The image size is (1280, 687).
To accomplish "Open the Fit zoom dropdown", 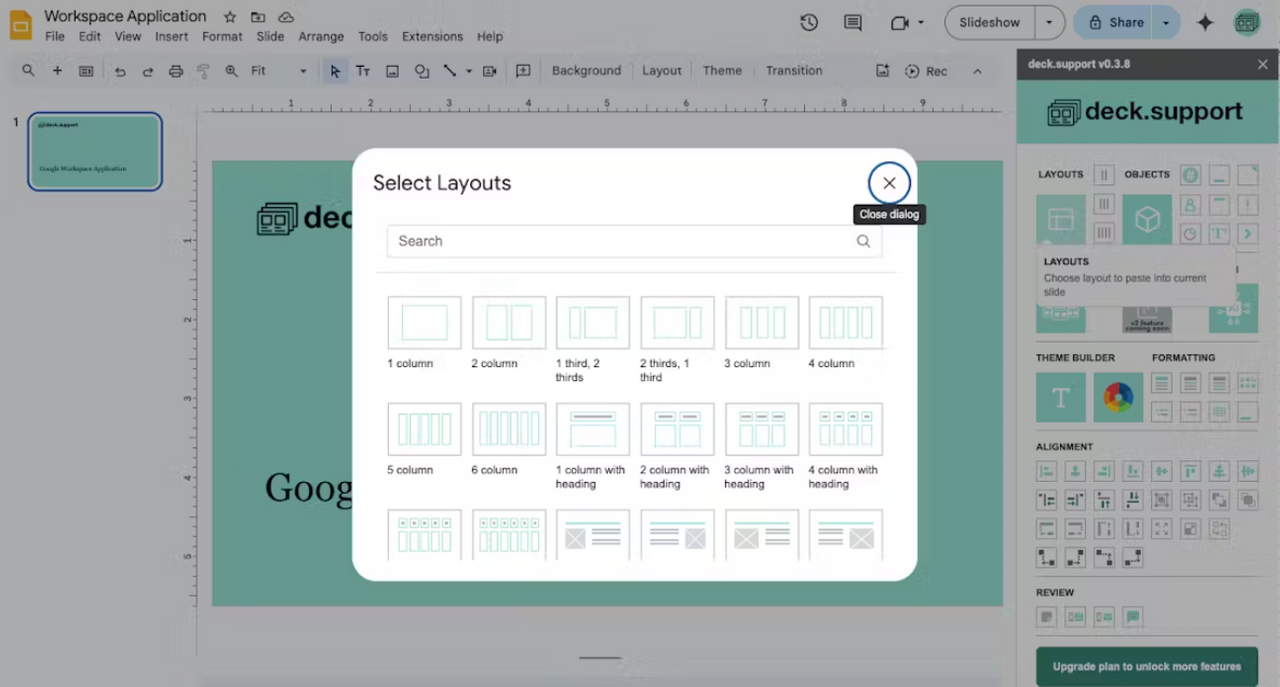I will (279, 71).
